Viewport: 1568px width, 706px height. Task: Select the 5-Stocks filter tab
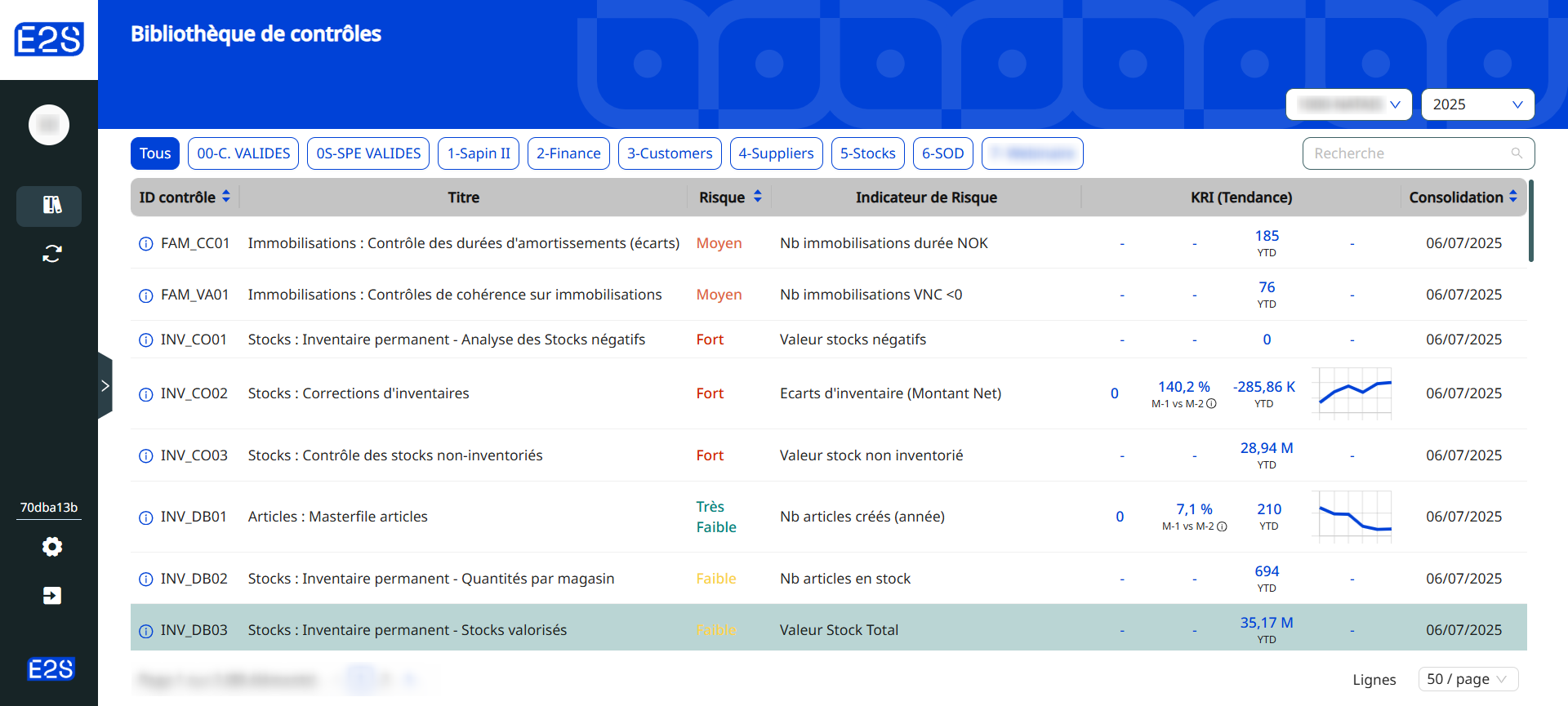click(867, 153)
